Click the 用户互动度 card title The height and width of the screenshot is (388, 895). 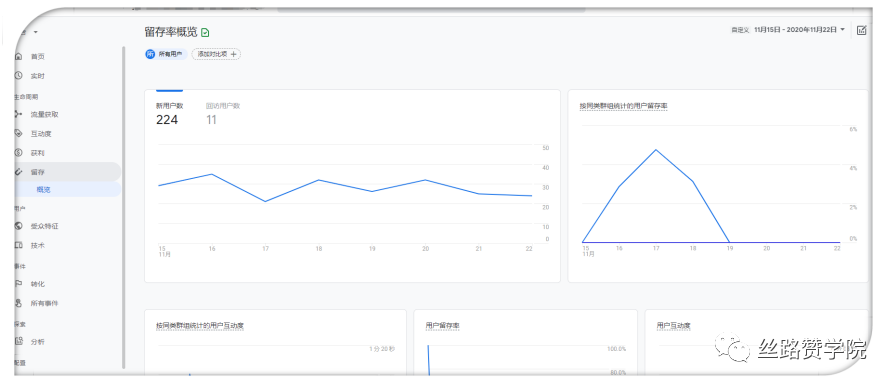(674, 326)
